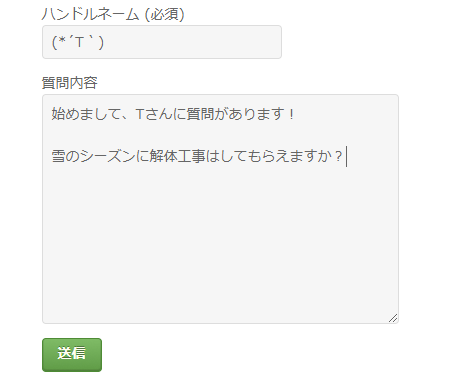Screen dimensions: 451x388
Task: Click the 送信 submit button
Action: point(72,355)
